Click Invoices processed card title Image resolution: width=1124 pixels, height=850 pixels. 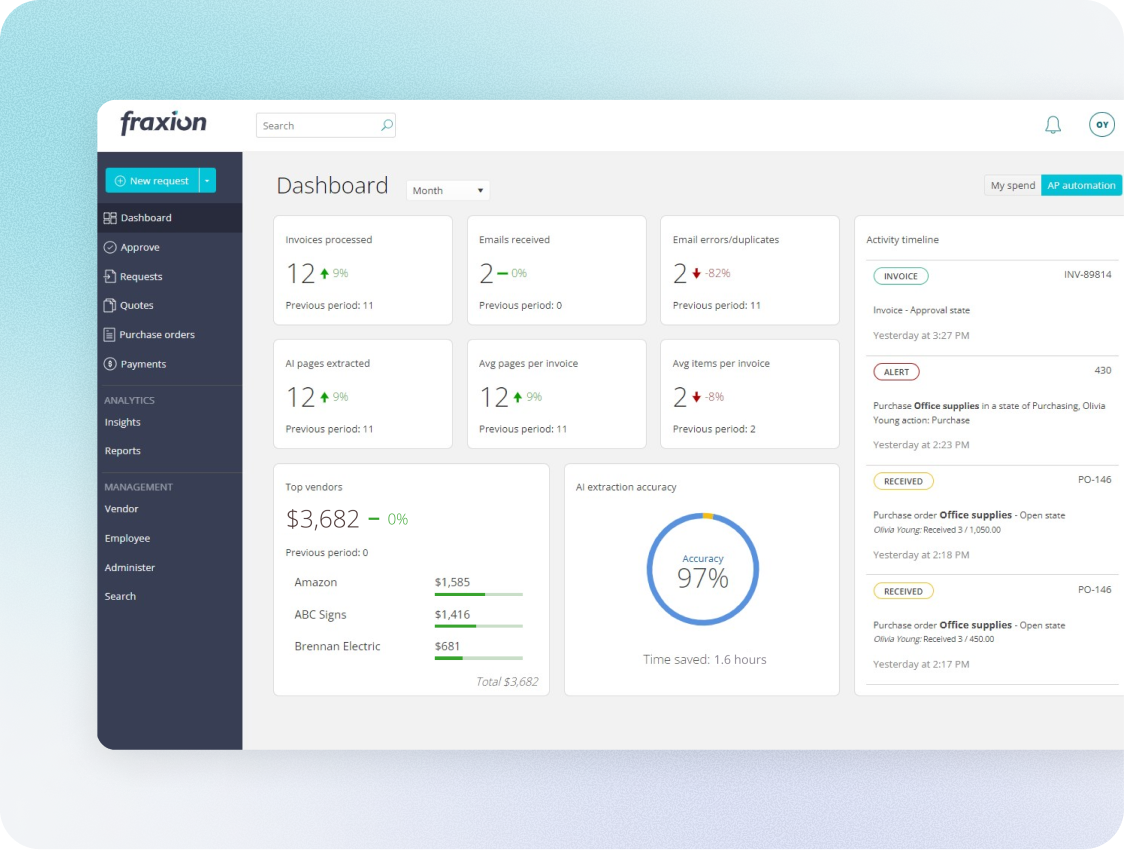point(328,239)
